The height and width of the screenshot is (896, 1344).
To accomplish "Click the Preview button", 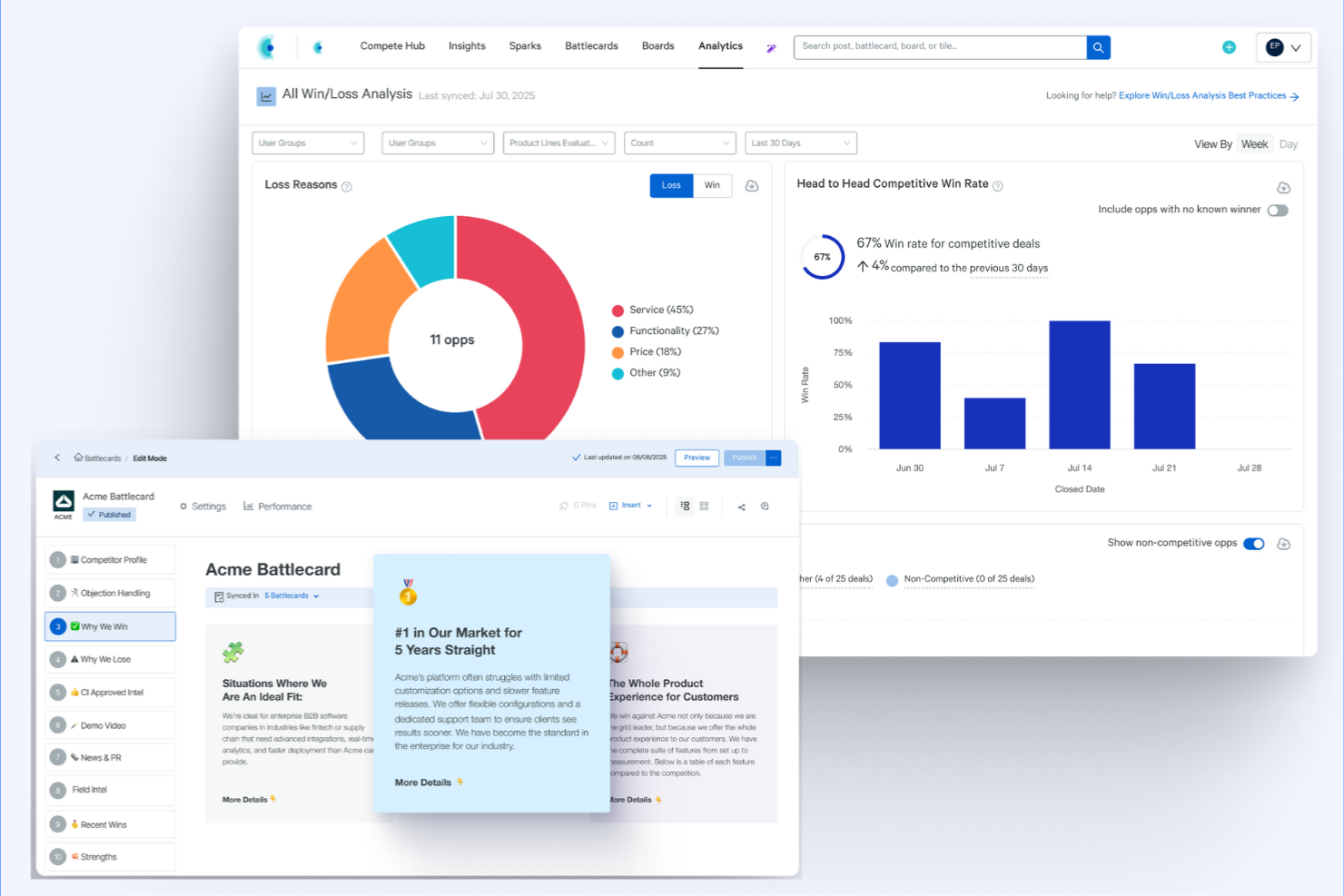I will tap(697, 458).
